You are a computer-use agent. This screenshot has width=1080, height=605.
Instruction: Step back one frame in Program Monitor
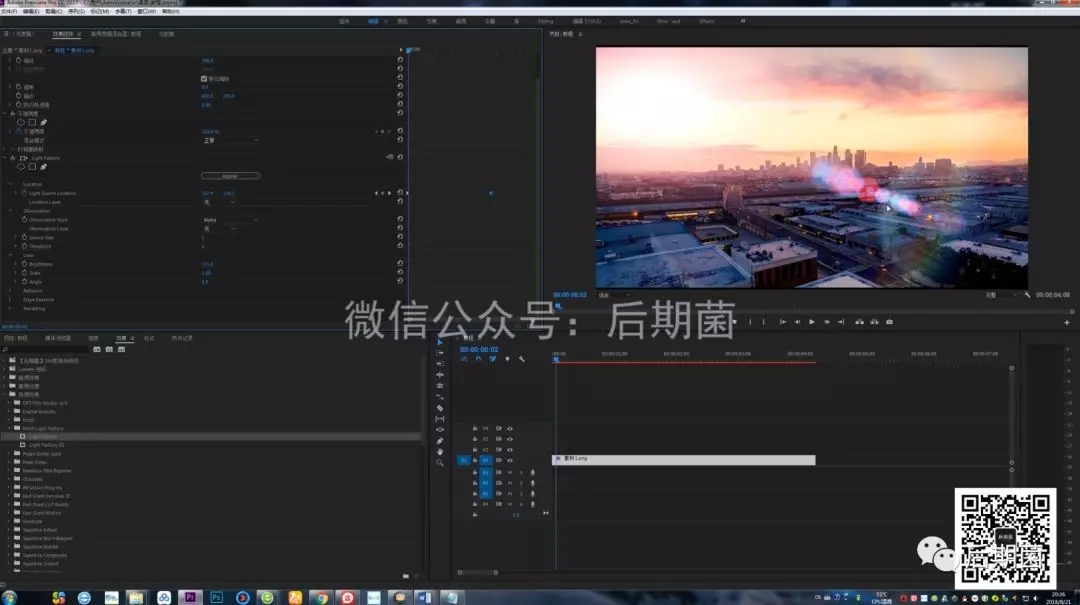click(798, 322)
